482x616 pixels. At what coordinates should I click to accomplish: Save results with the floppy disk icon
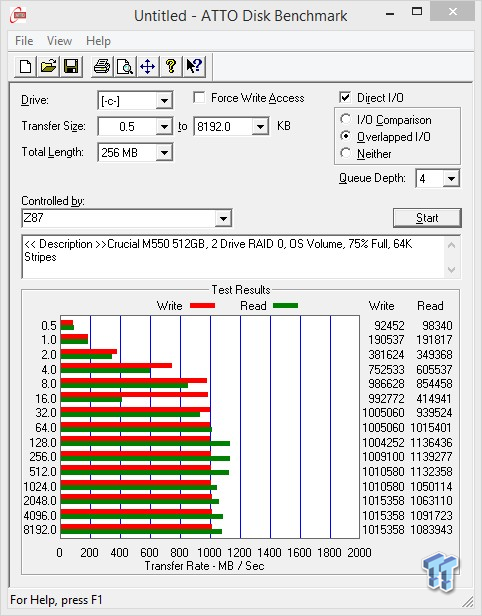click(71, 66)
